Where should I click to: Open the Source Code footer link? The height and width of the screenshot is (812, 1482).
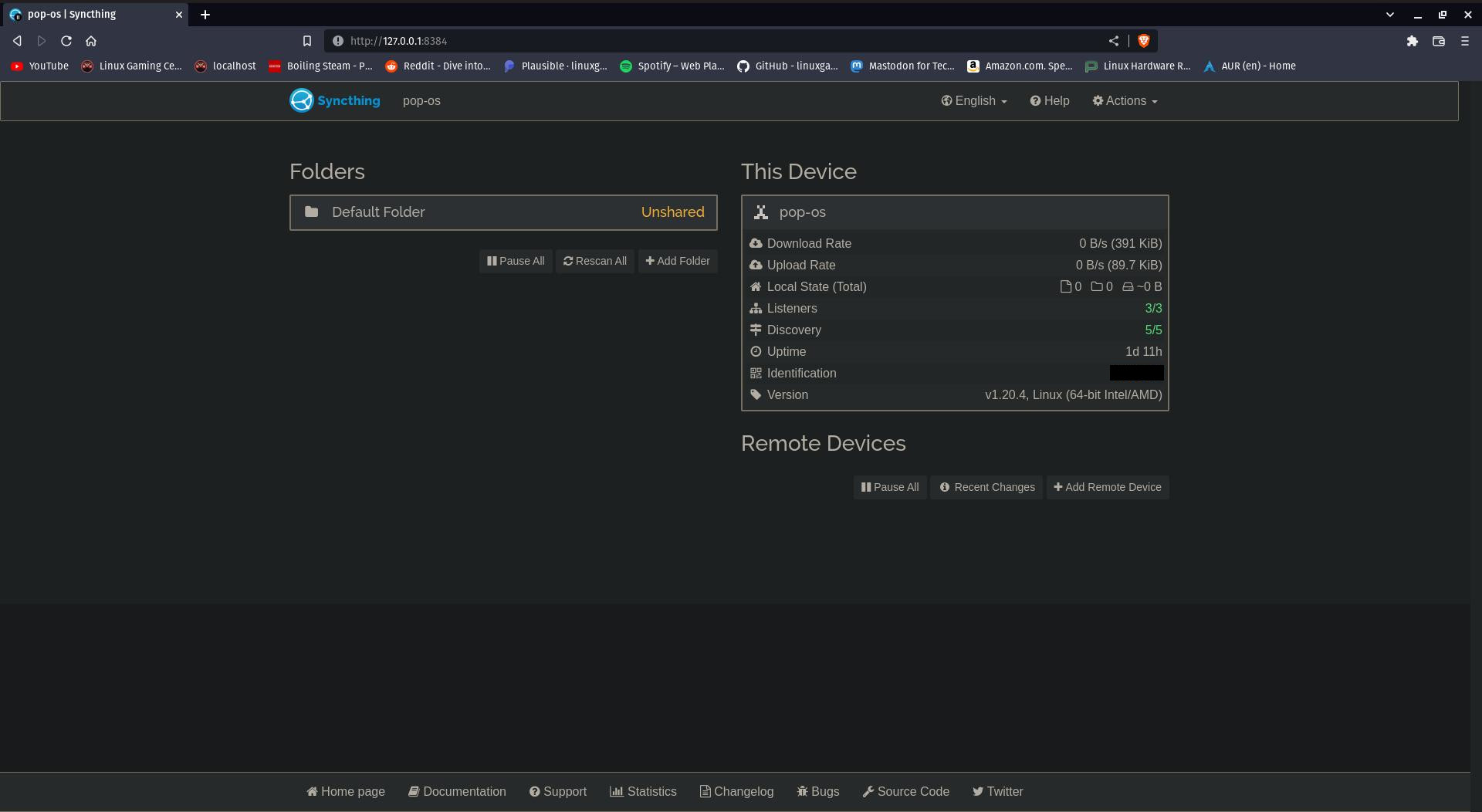[906, 791]
